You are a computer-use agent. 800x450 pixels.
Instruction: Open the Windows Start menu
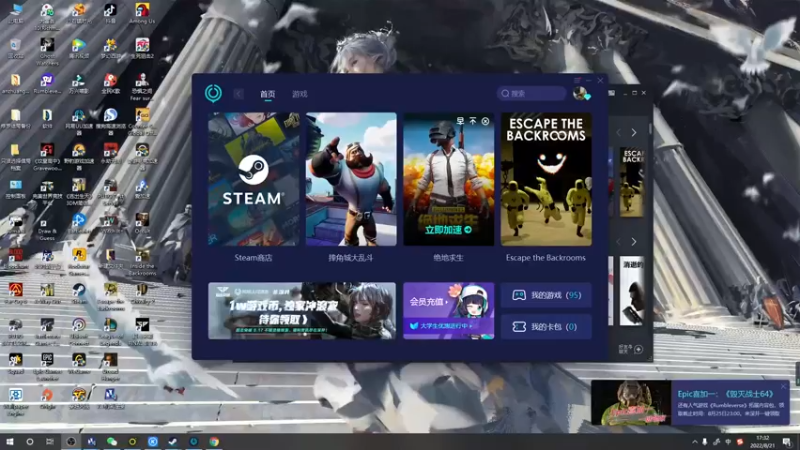(x=10, y=442)
